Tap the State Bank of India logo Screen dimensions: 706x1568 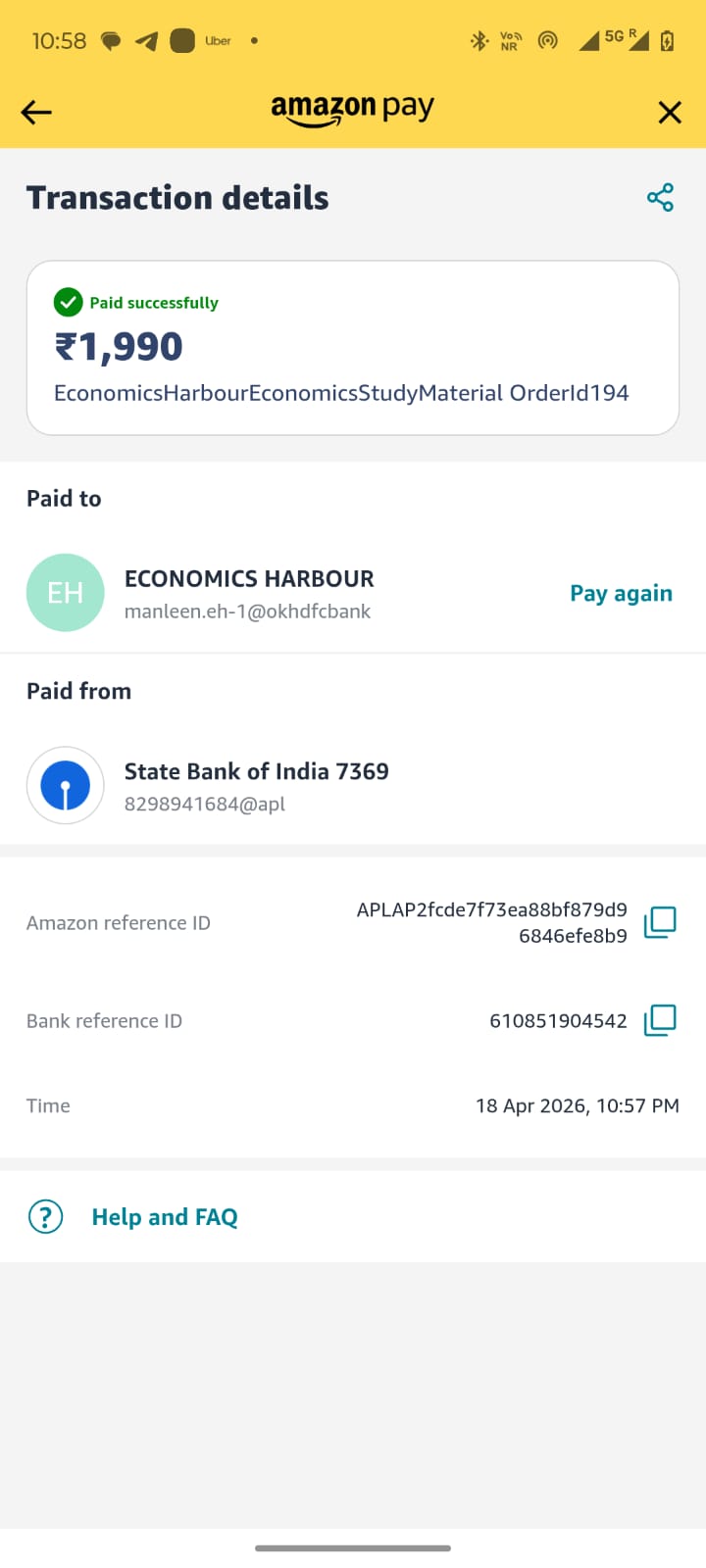pyautogui.click(x=66, y=785)
